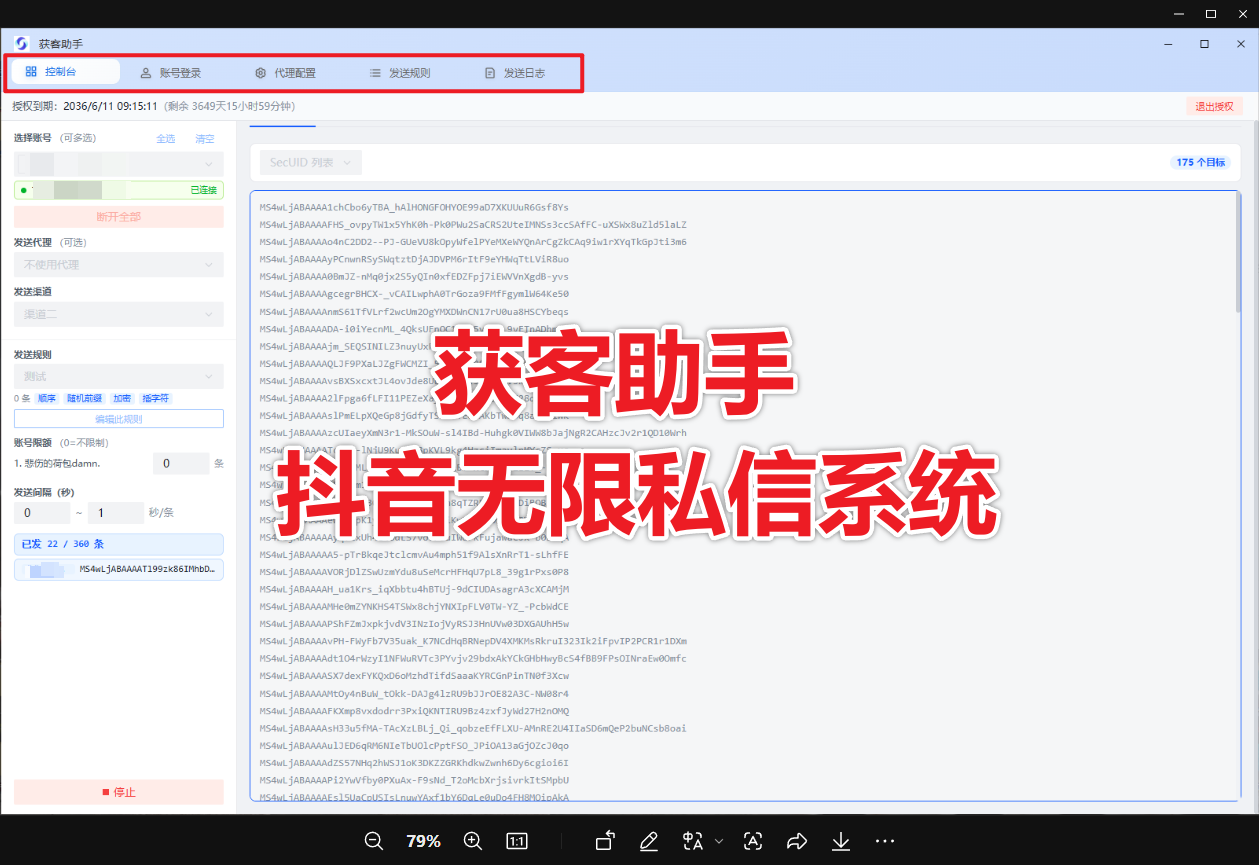The height and width of the screenshot is (865, 1259).
Task: Click the SecUID line starting MS4wLjABAAAAPShFZmJxpkjvdV3I
Action: [x=414, y=623]
